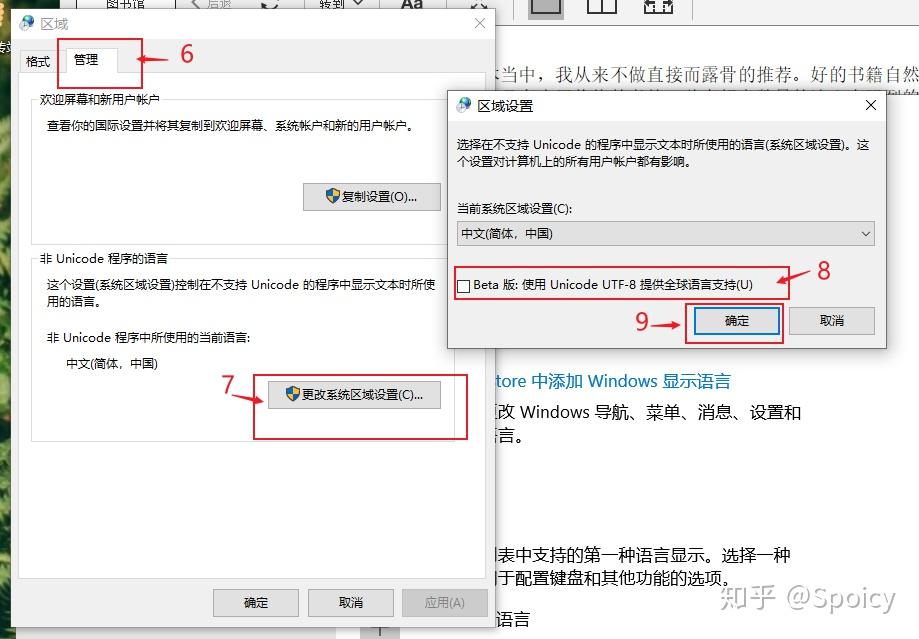This screenshot has width=919, height=639.
Task: Click the fit-width icon in reader toolbar
Action: [x=658, y=6]
